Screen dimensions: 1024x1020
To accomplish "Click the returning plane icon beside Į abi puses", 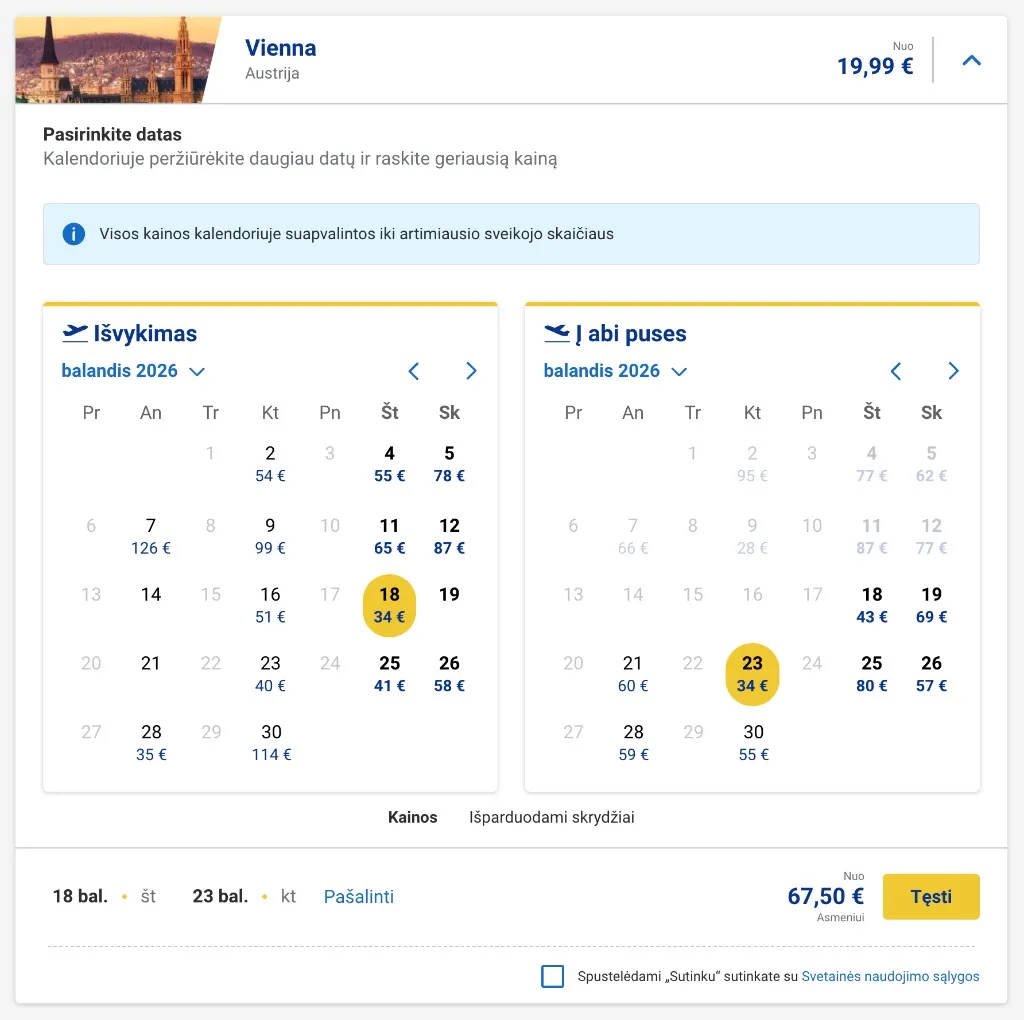I will point(557,333).
